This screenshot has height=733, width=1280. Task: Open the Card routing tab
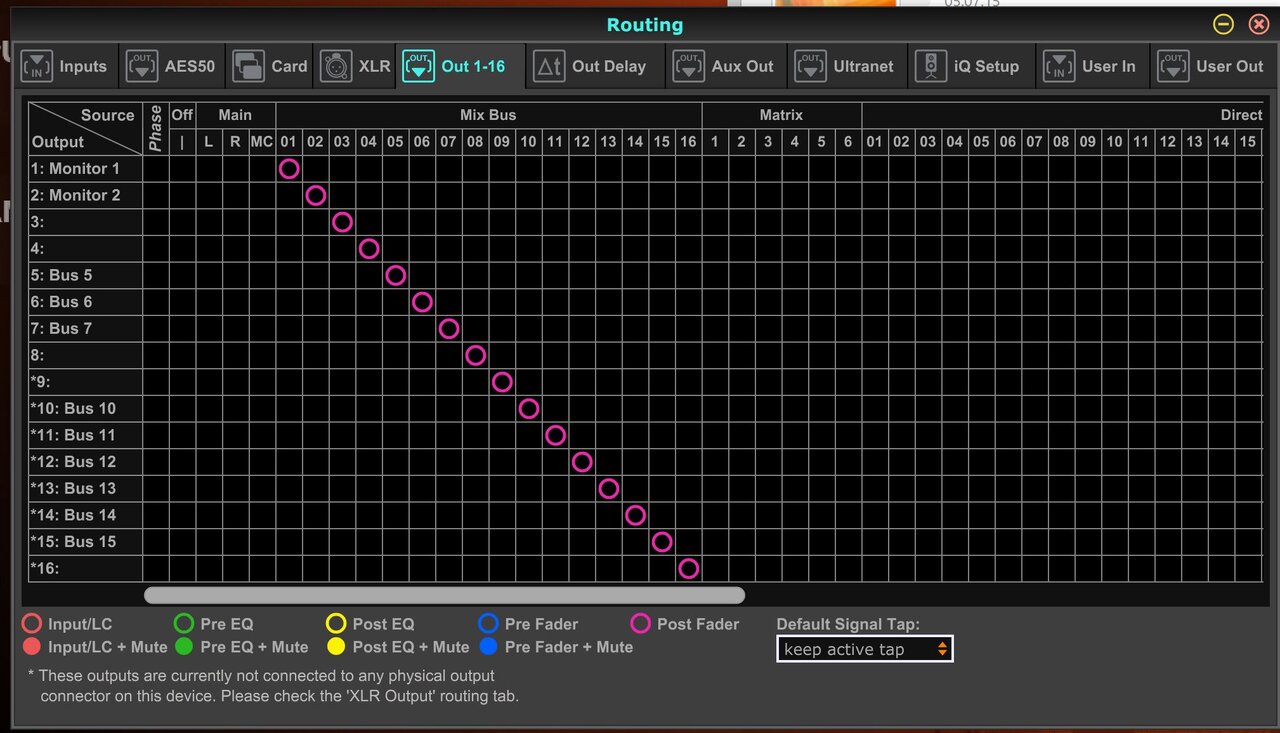[270, 67]
